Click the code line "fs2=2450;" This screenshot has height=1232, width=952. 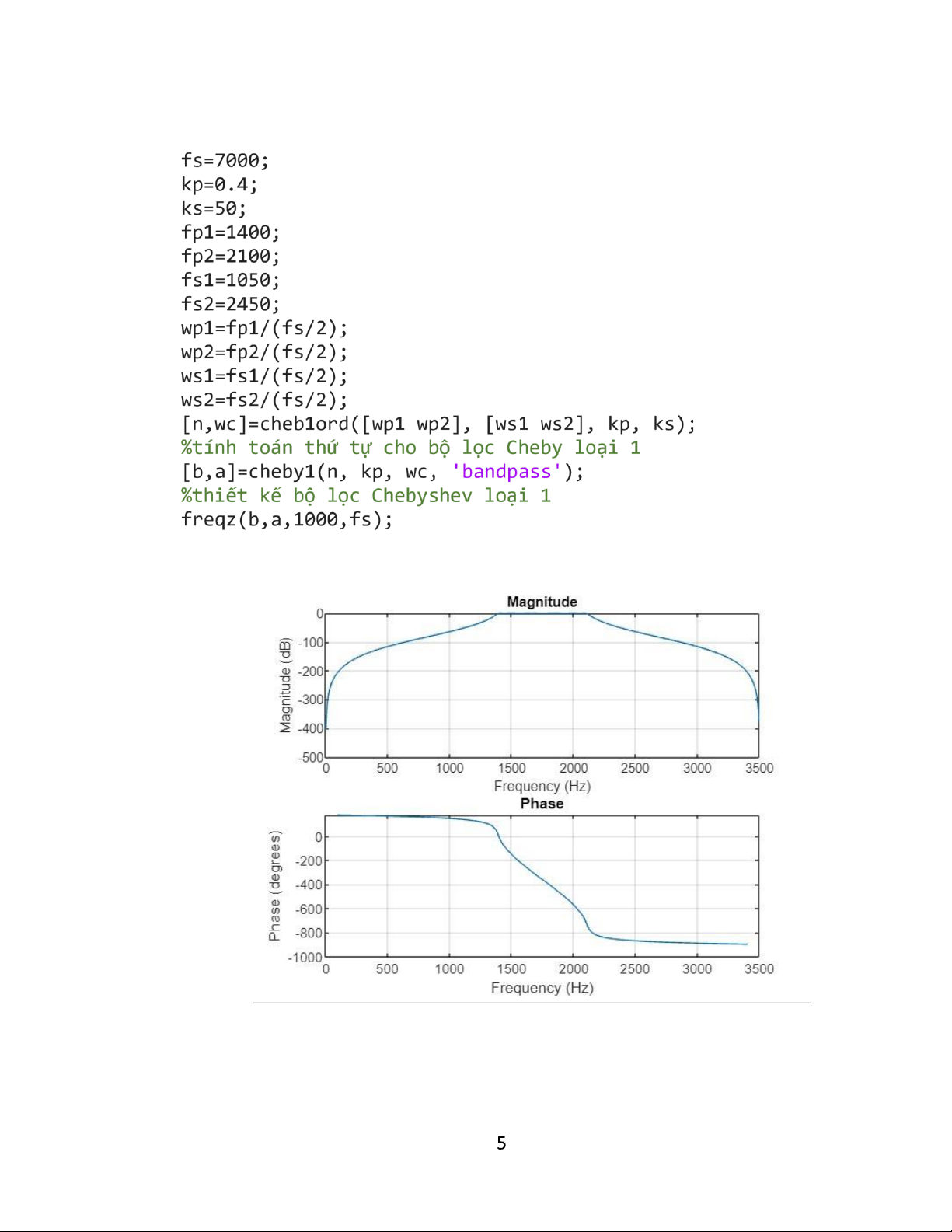click(230, 305)
